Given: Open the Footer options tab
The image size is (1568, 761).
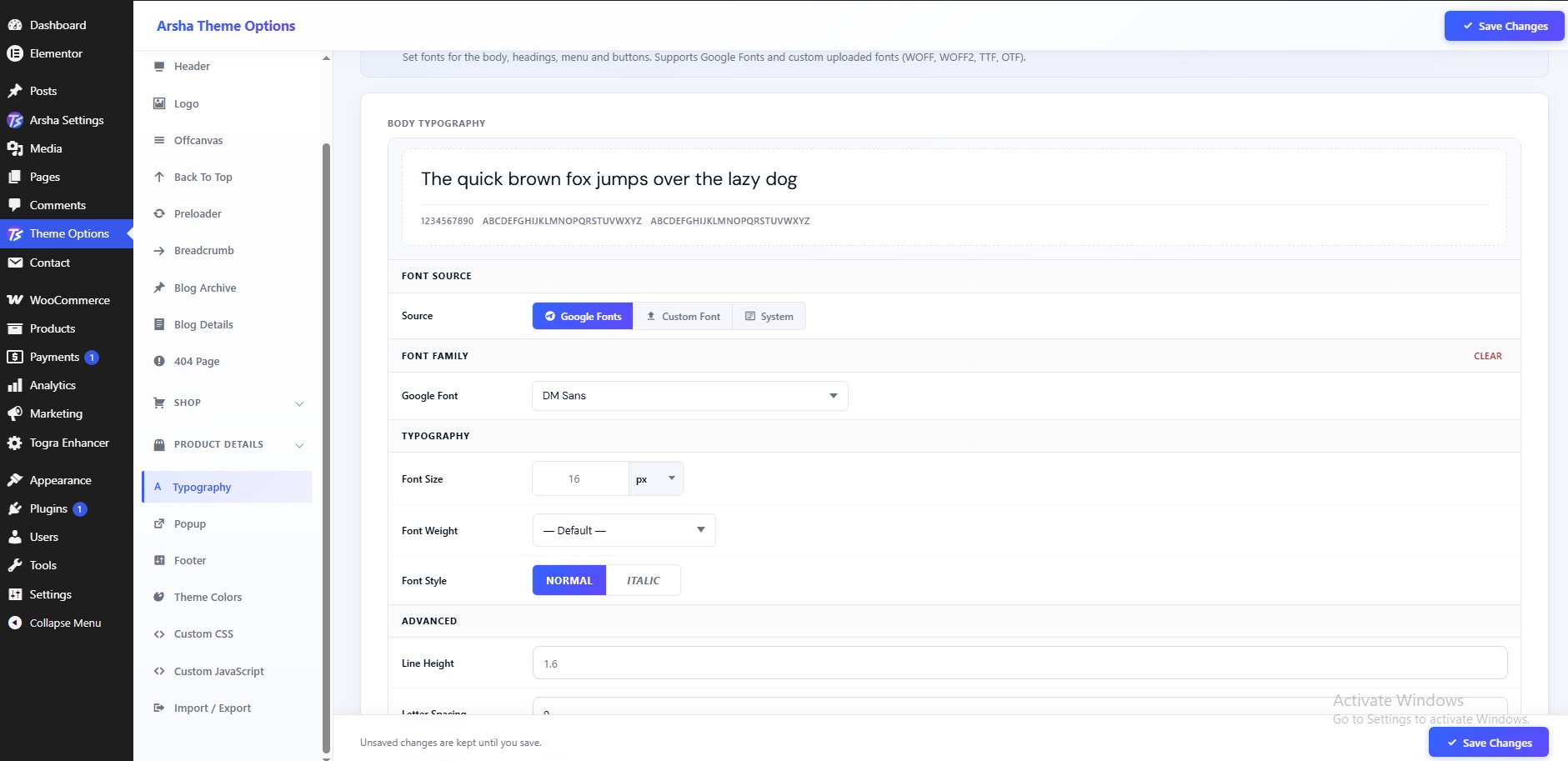Looking at the screenshot, I should [x=227, y=560].
